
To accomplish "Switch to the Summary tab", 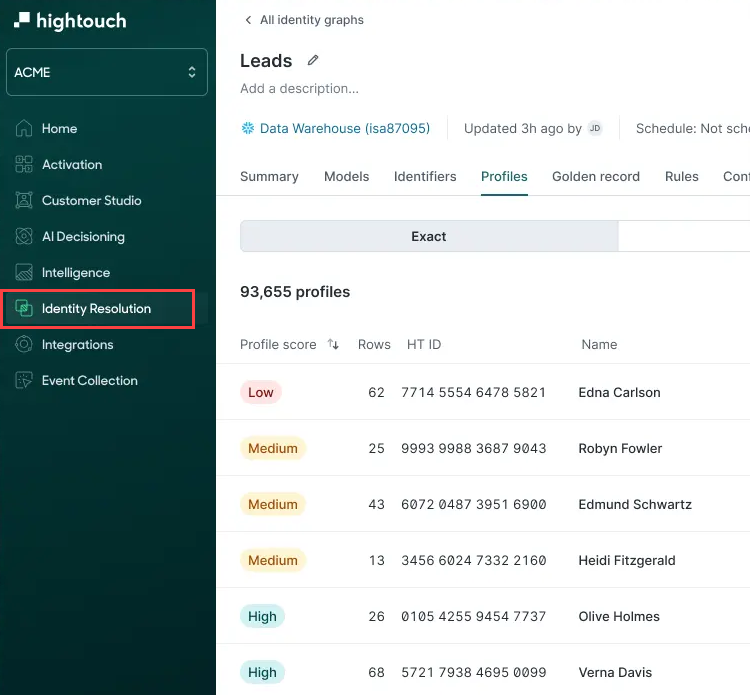I will click(x=269, y=177).
